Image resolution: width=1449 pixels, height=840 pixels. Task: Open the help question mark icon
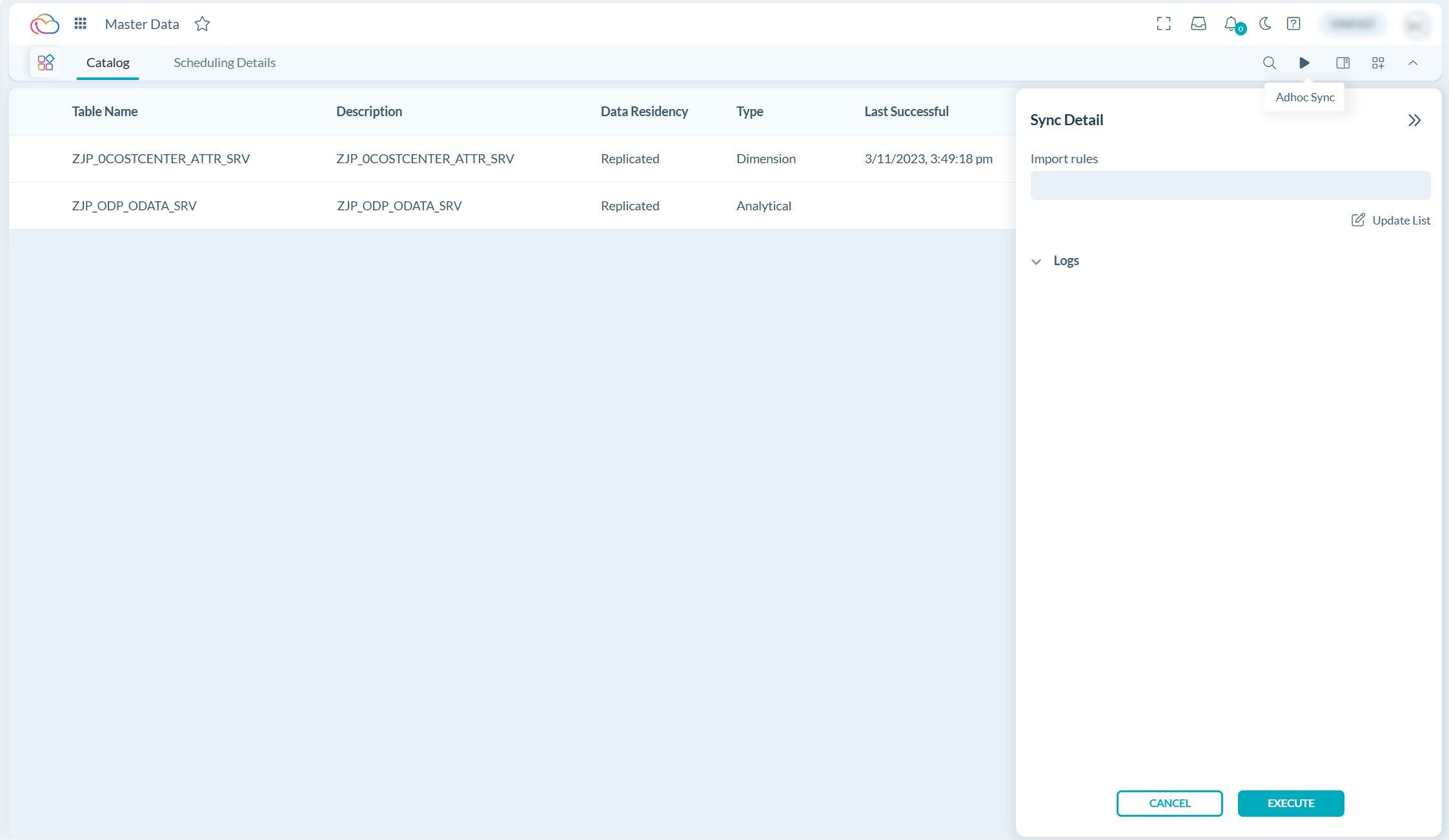(1293, 23)
